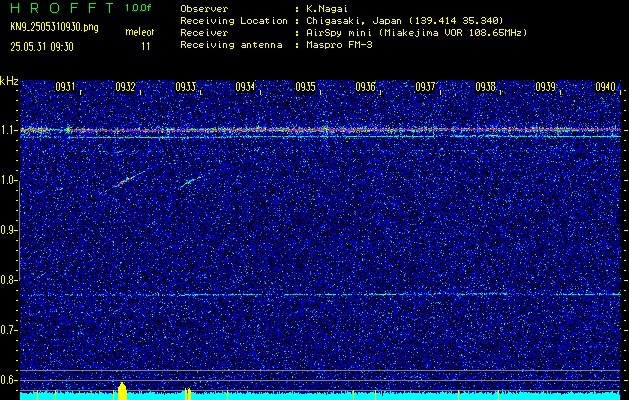The image size is (629, 400).
Task: Click the version number 1.00f
Action: point(138,8)
